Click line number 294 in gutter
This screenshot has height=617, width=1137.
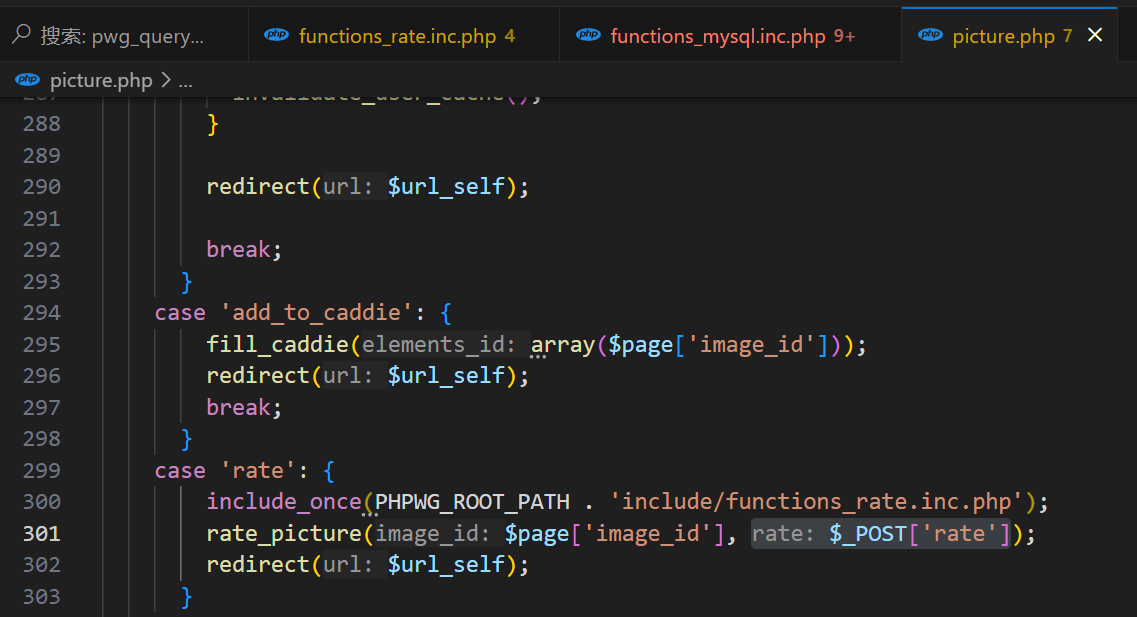point(41,313)
